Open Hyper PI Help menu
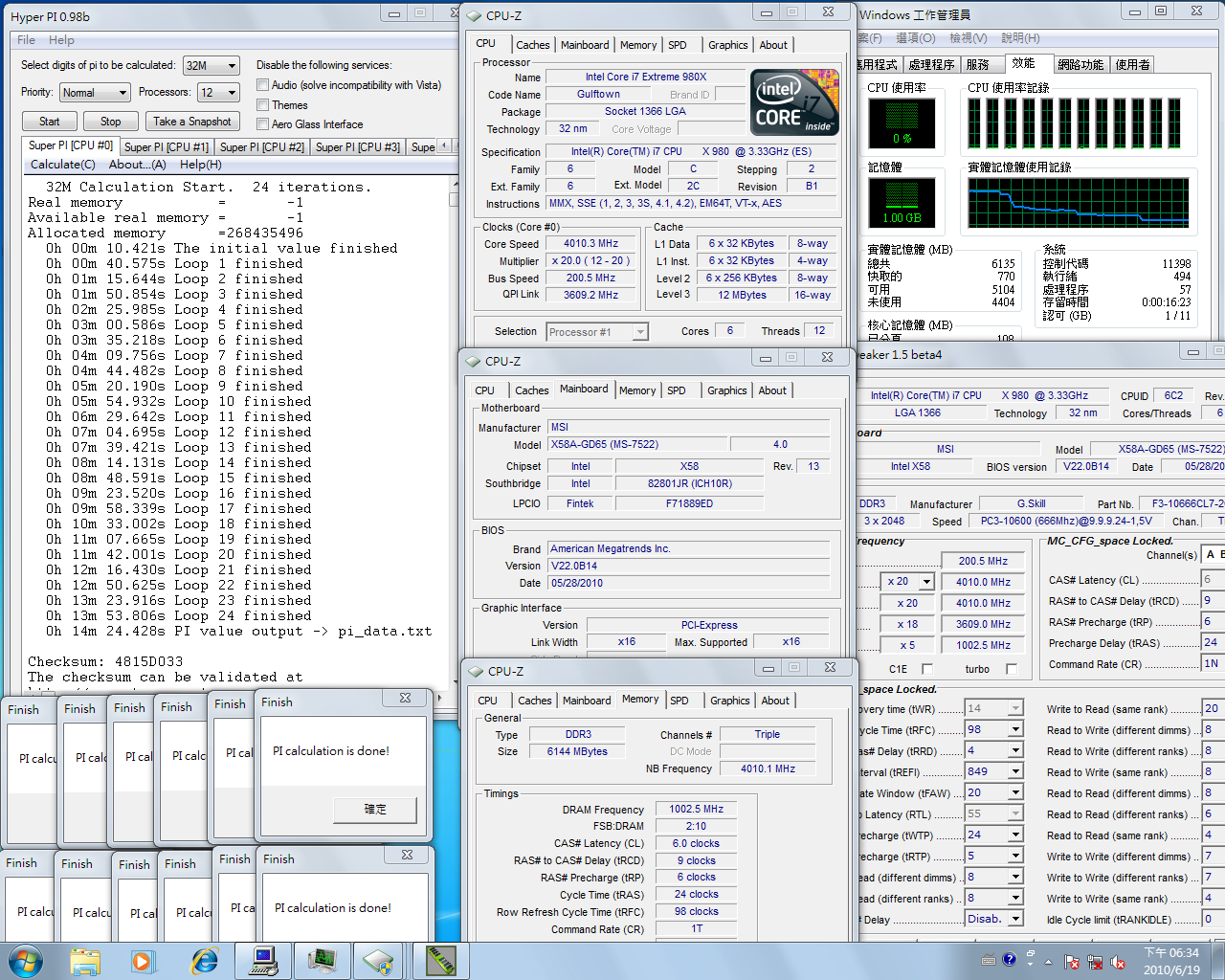Image resolution: width=1225 pixels, height=980 pixels. point(61,40)
